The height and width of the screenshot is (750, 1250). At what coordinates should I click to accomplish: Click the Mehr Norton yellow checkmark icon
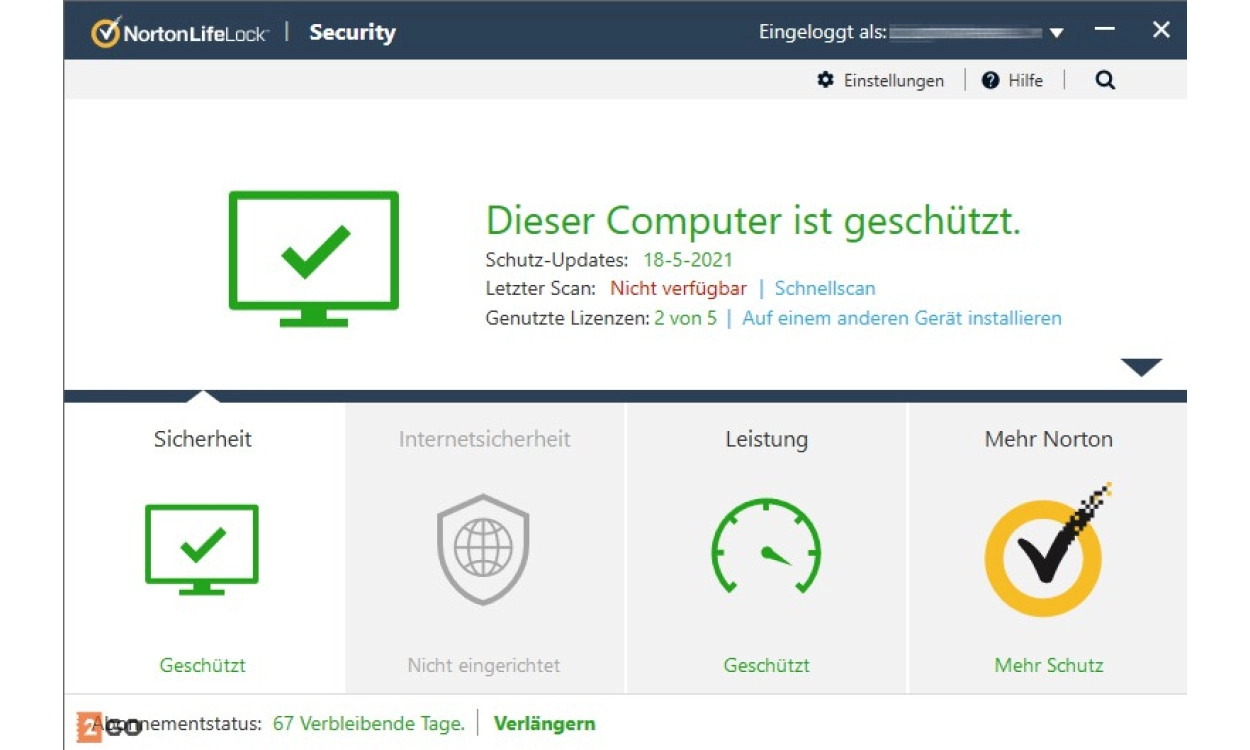coord(1046,551)
